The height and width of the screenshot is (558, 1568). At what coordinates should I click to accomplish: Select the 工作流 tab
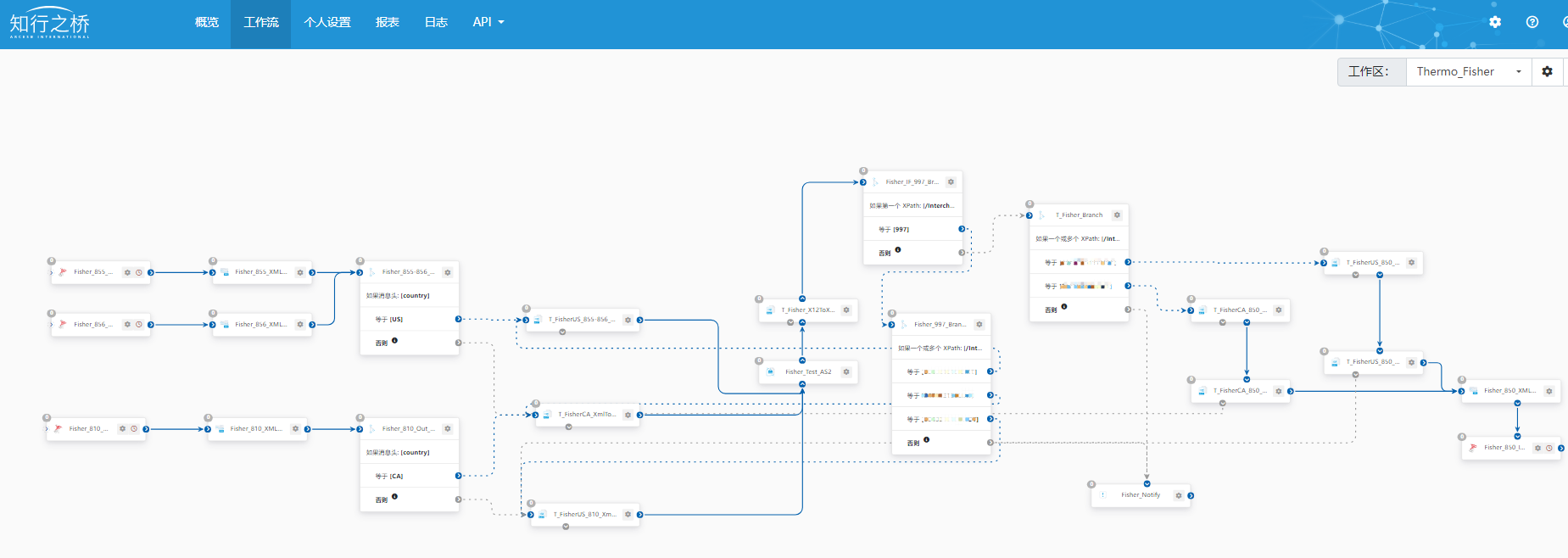261,22
